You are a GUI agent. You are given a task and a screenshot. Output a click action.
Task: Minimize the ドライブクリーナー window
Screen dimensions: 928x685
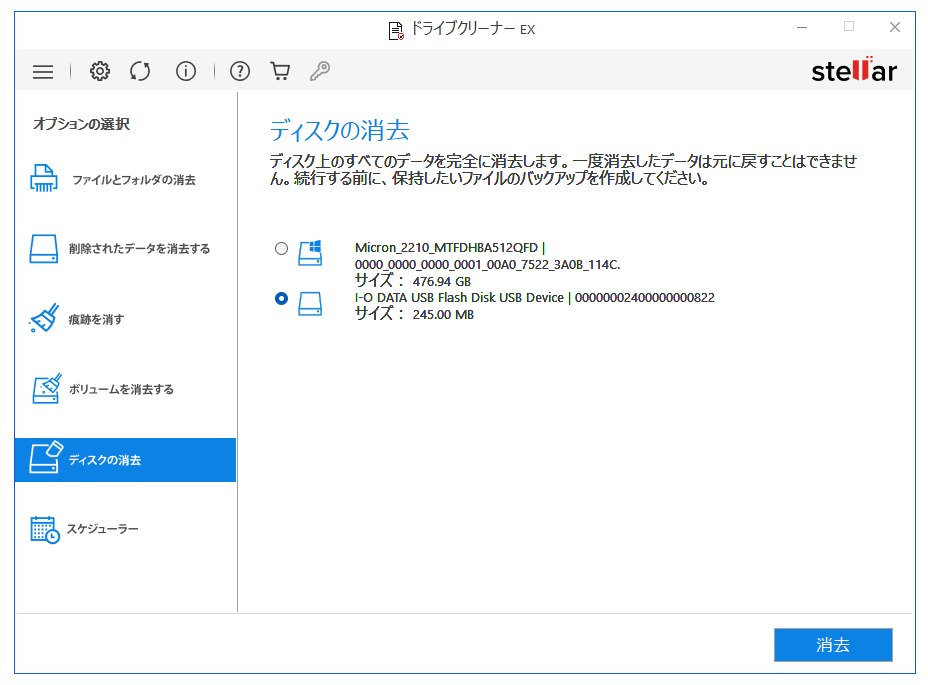(x=802, y=27)
